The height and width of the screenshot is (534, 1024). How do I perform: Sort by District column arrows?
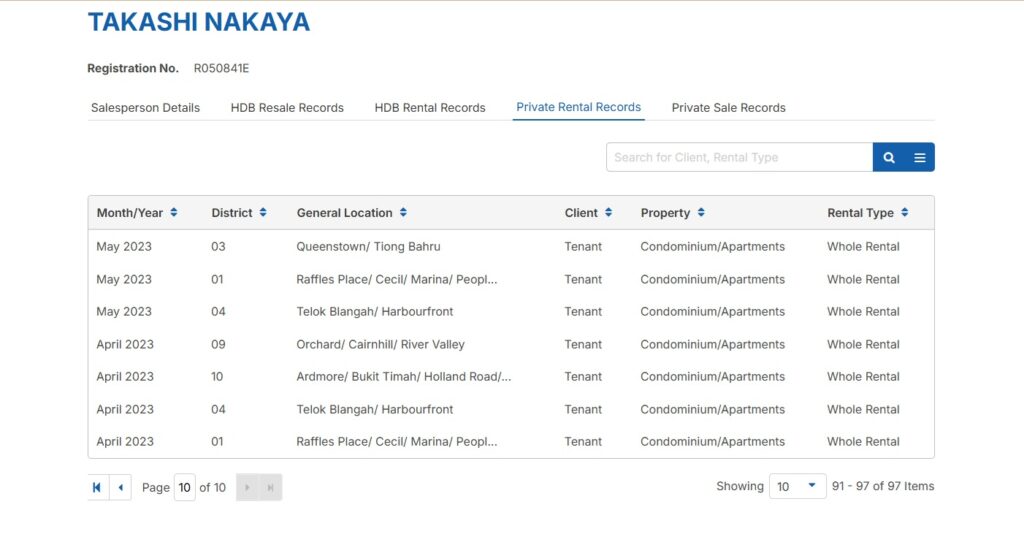[263, 213]
